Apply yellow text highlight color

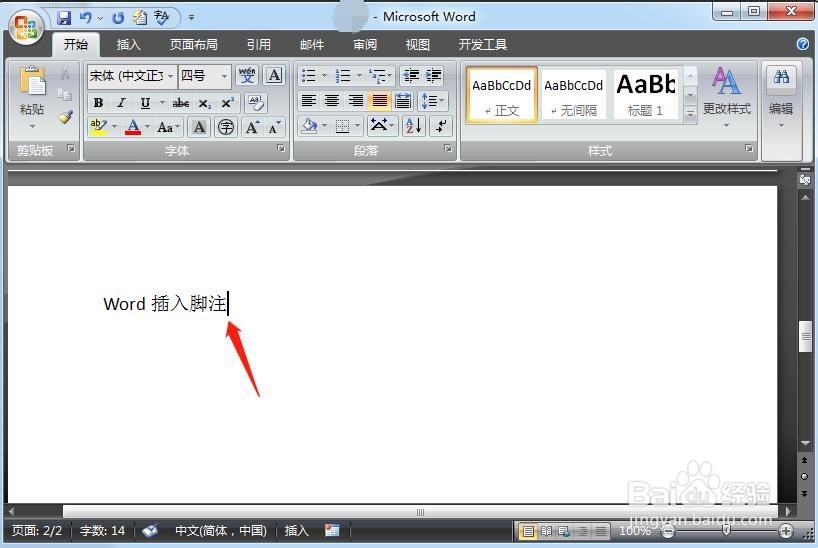pos(98,127)
